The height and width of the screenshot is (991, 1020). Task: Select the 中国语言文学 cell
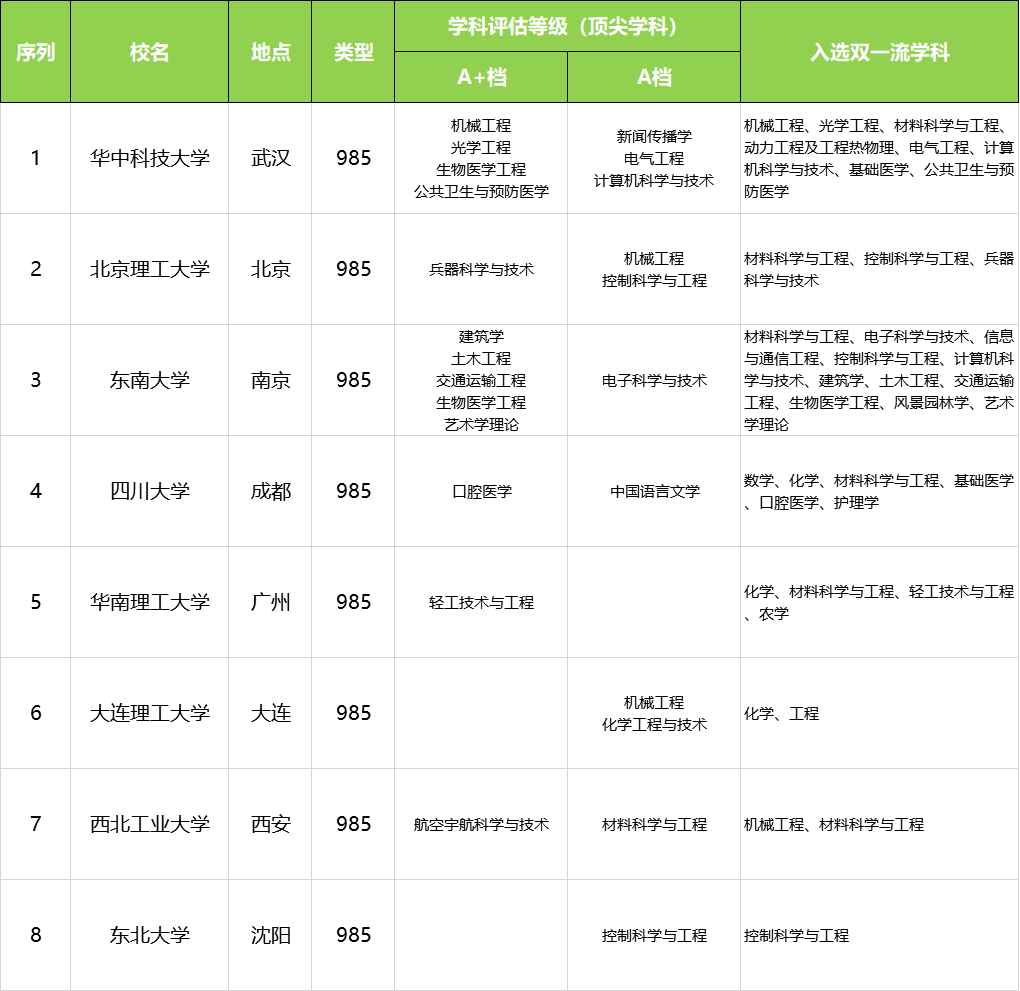pyautogui.click(x=654, y=491)
